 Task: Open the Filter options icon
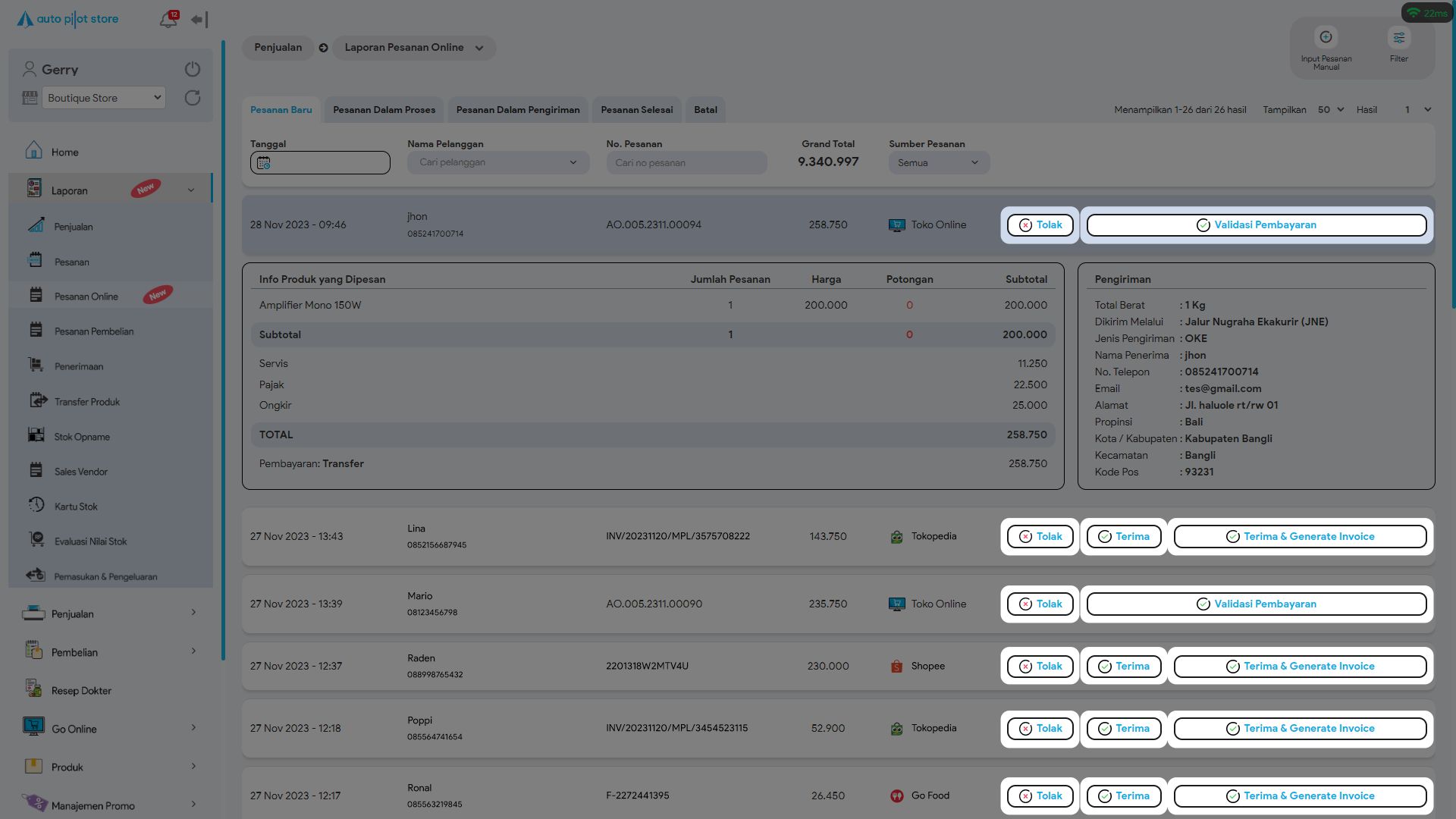point(1398,37)
